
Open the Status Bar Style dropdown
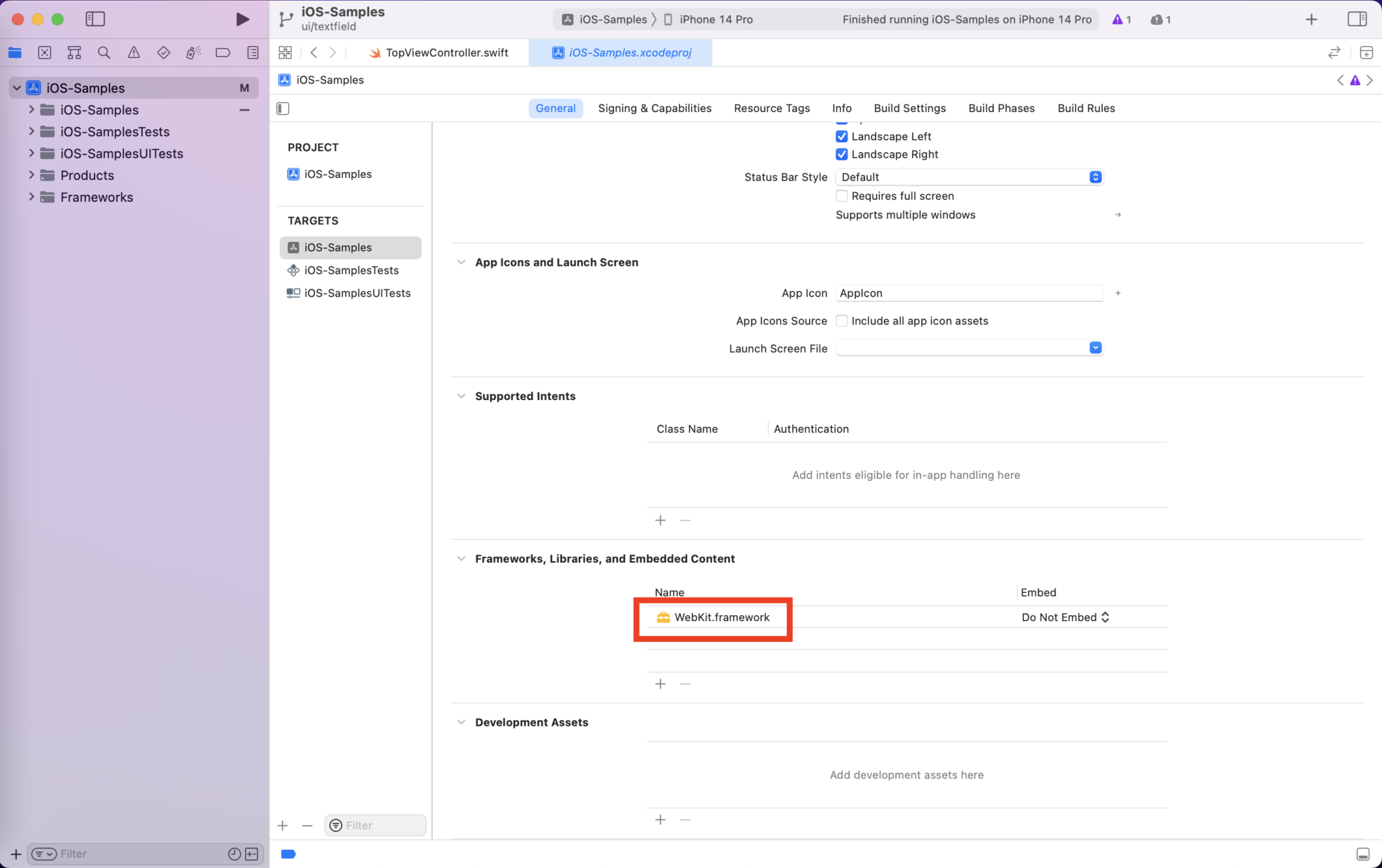point(1095,177)
